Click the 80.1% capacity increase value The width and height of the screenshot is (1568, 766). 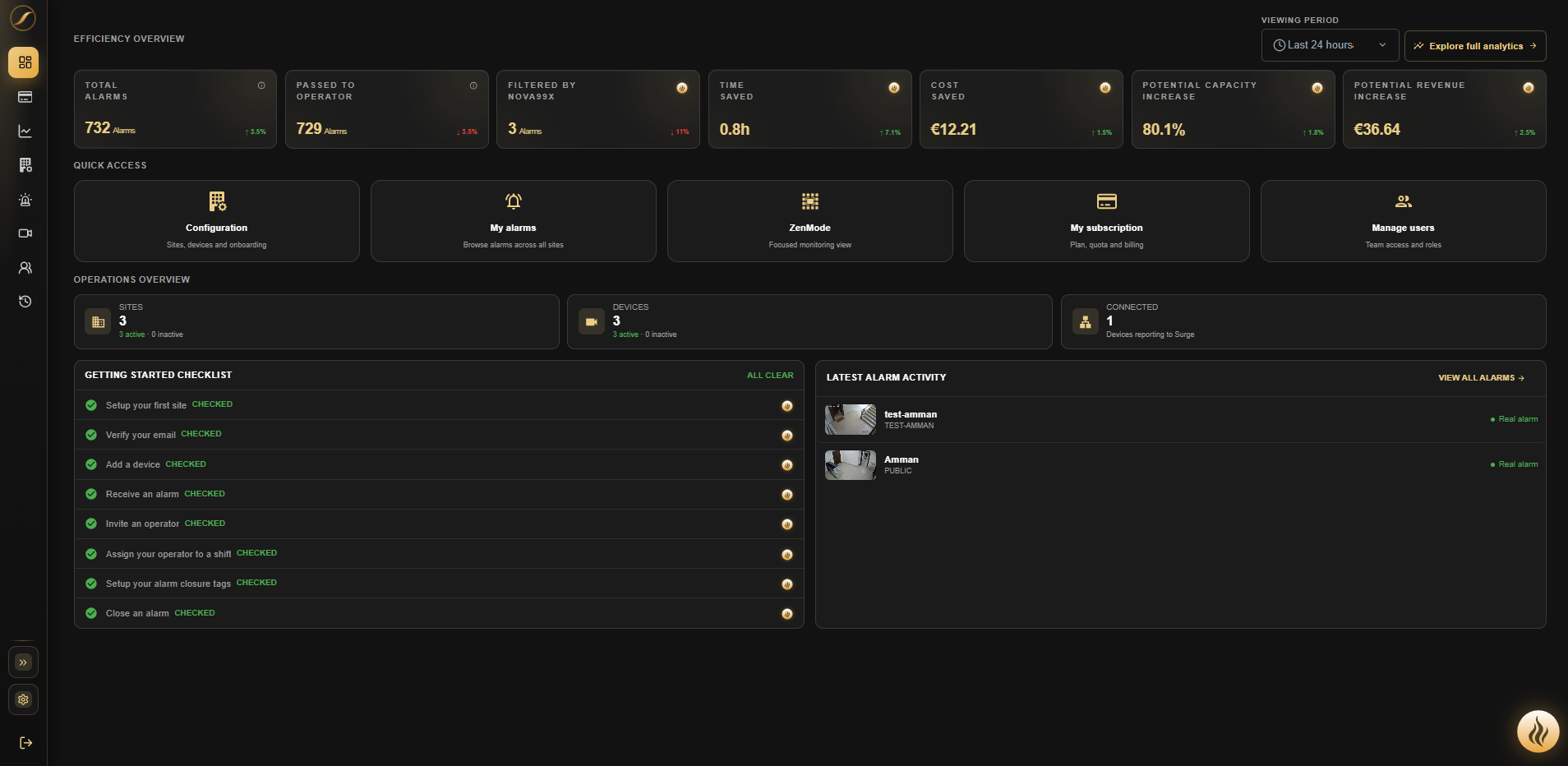tap(1164, 129)
